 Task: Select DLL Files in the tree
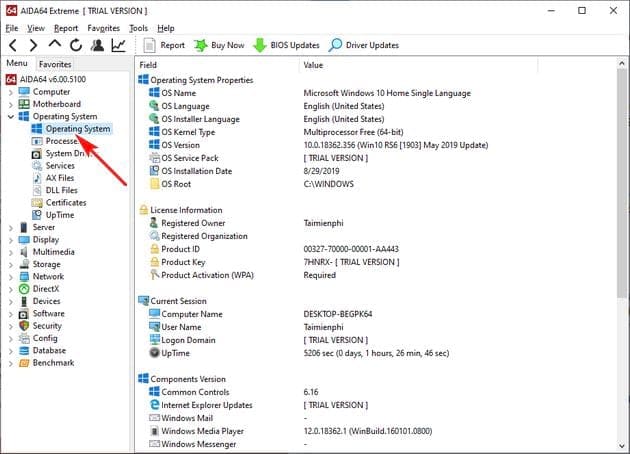[62, 190]
